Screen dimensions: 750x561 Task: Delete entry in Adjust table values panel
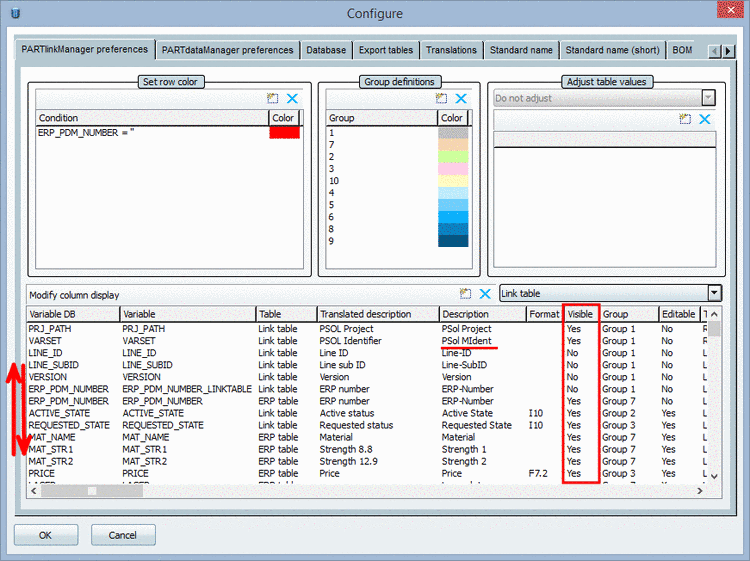point(705,119)
